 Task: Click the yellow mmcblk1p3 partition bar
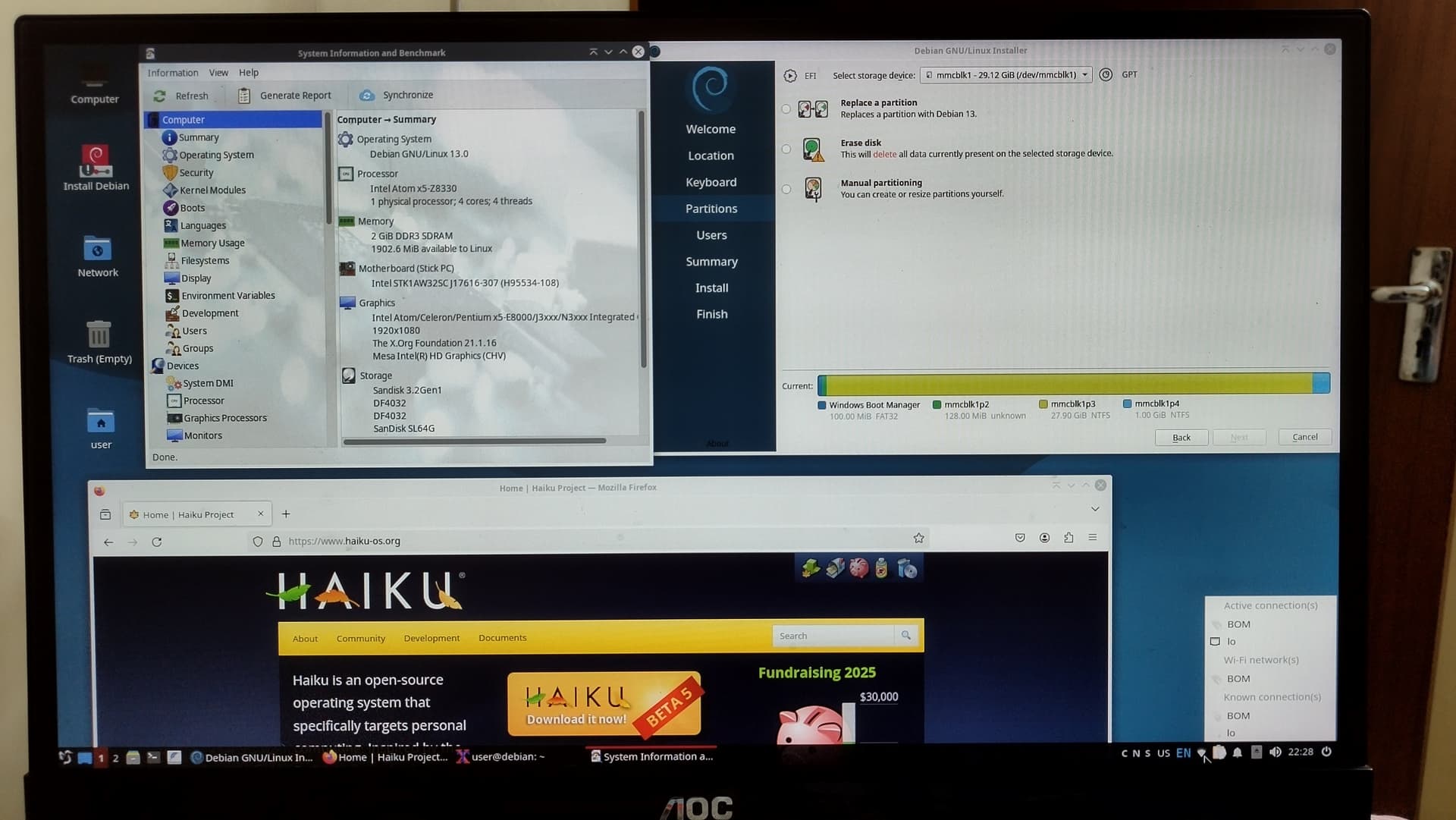[x=1062, y=384]
